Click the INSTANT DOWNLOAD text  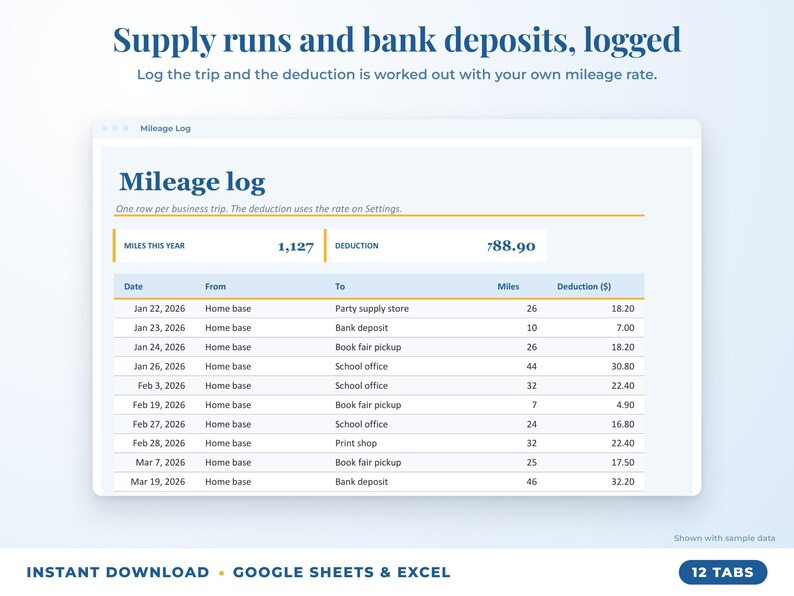coord(117,572)
